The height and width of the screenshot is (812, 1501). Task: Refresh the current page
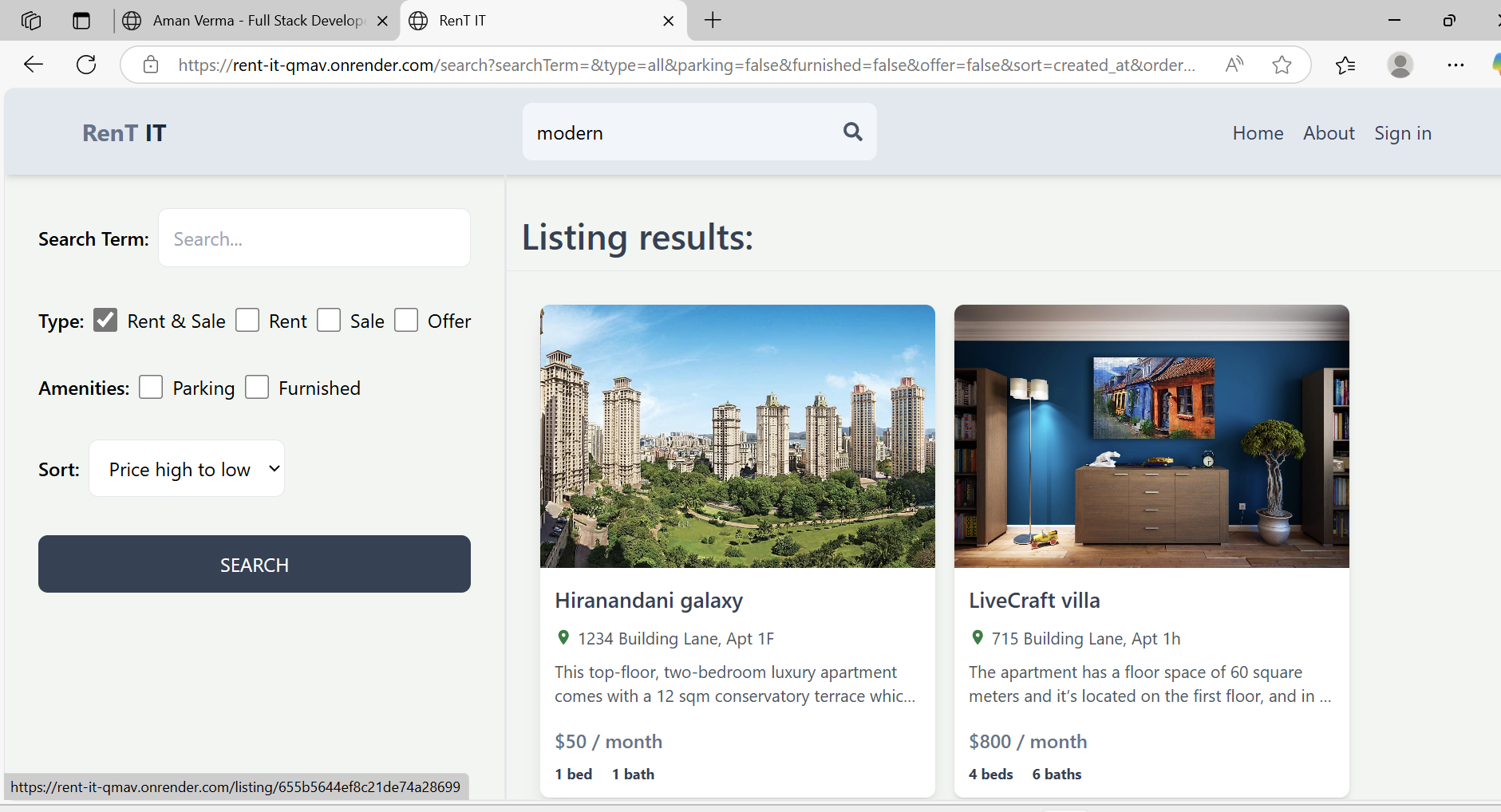(86, 65)
